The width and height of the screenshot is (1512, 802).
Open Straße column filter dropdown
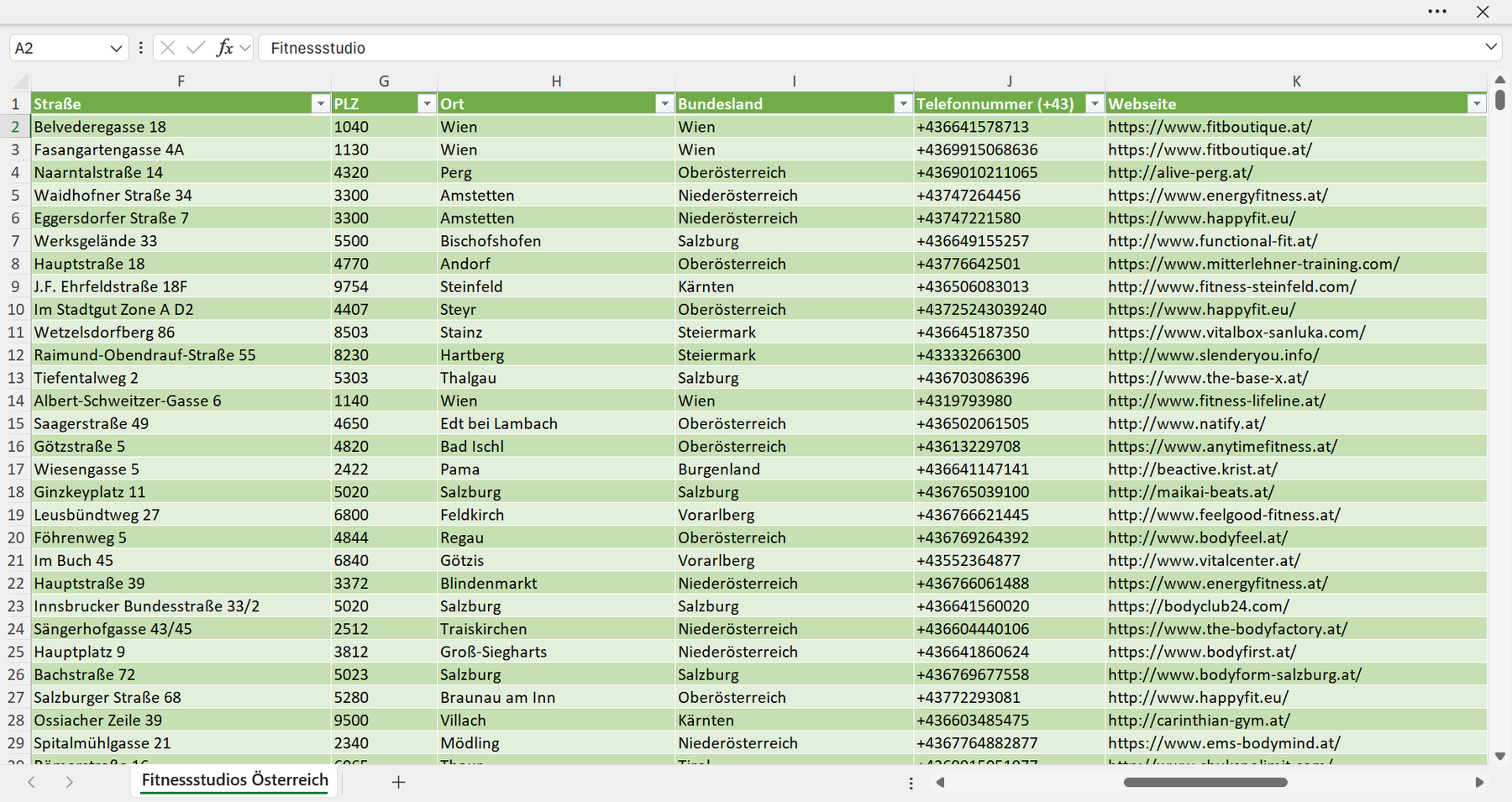coord(320,104)
